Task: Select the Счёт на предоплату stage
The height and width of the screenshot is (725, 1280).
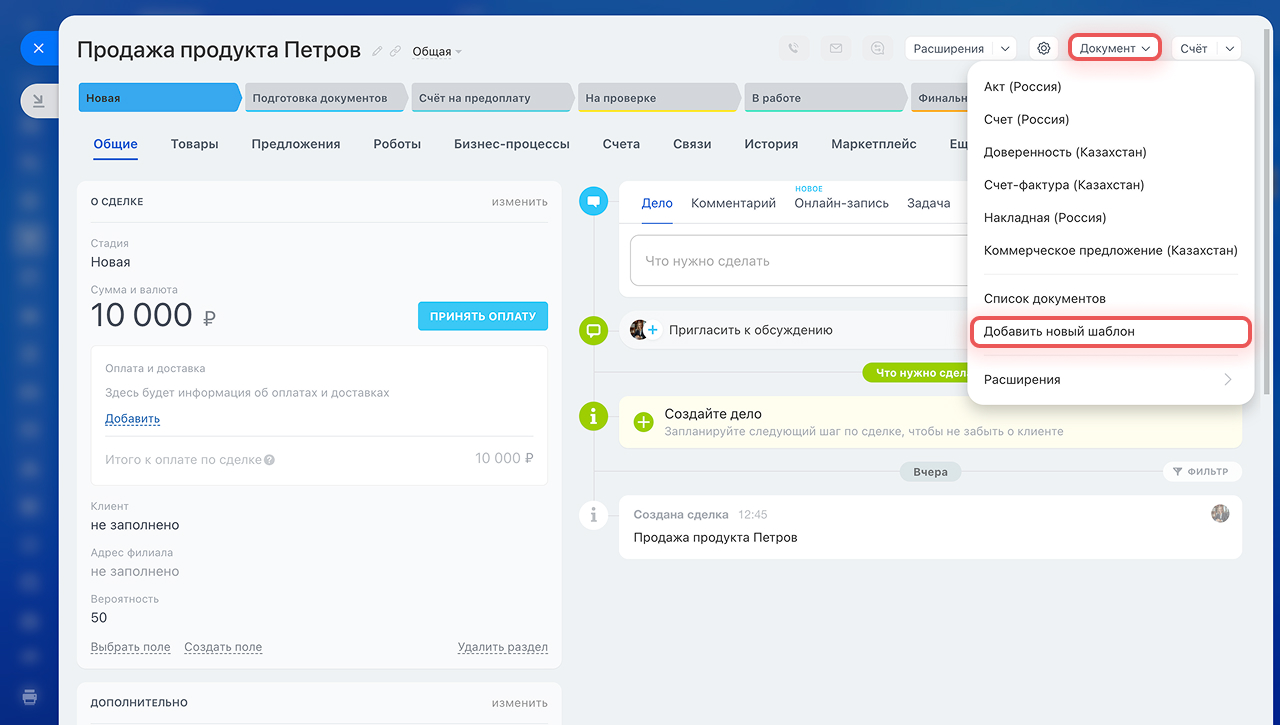Action: coord(493,98)
